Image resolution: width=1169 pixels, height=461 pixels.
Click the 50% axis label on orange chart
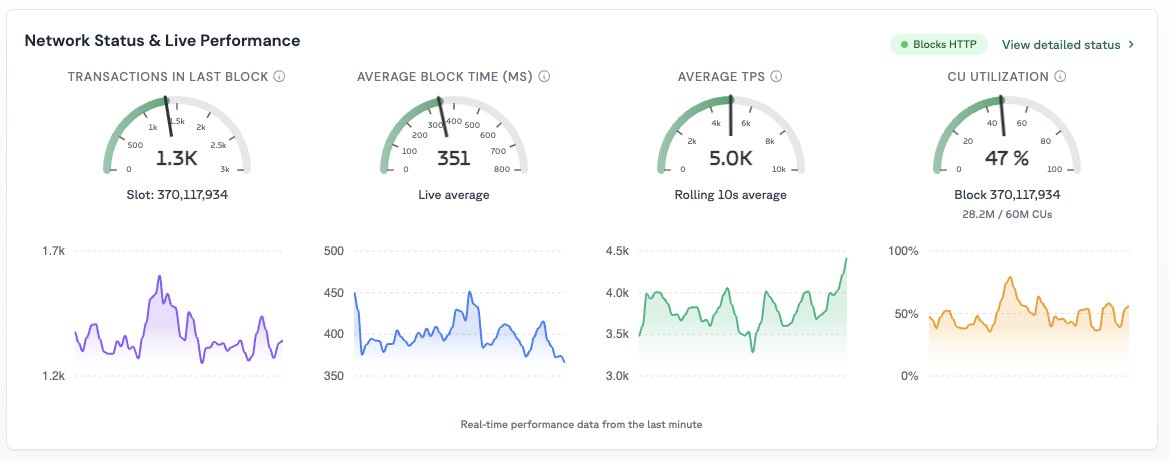coord(907,314)
